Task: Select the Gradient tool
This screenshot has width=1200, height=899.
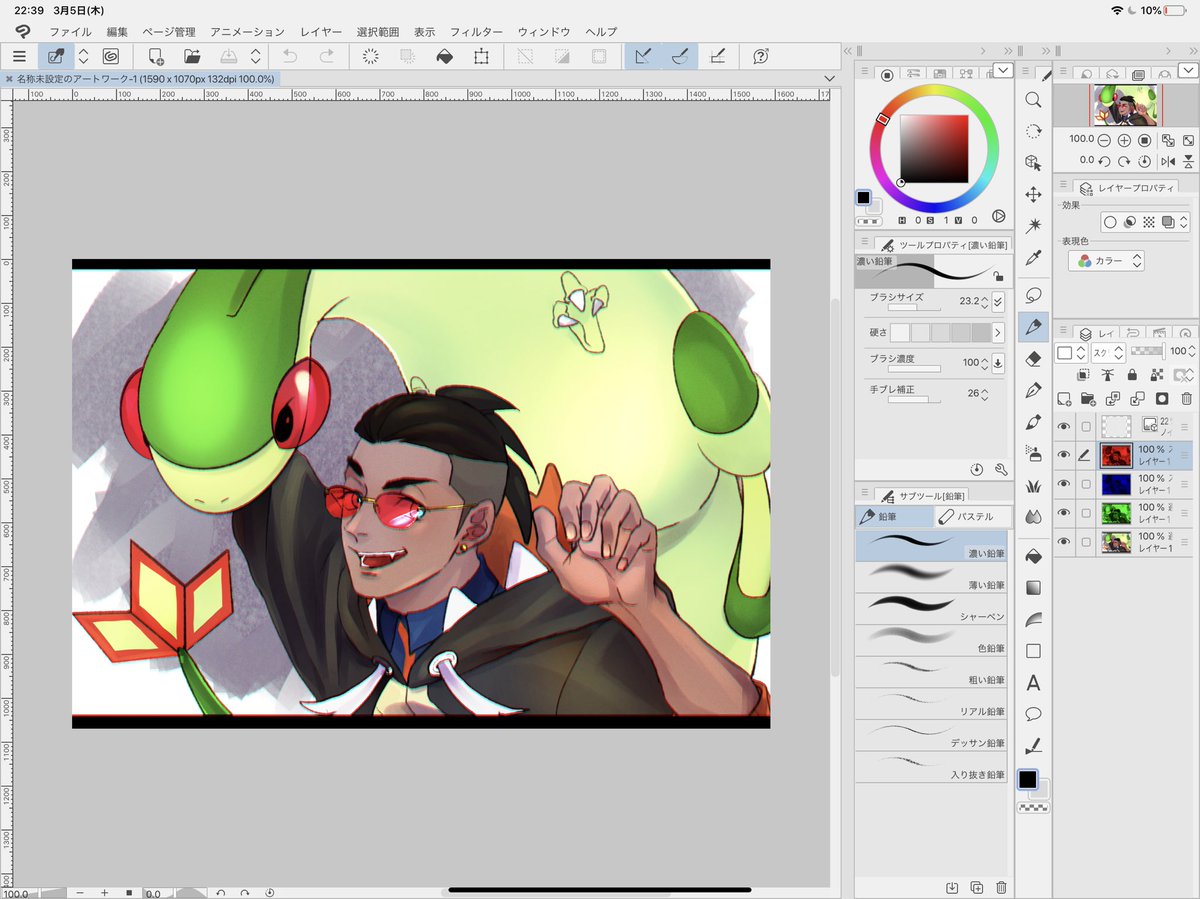Action: tap(1033, 588)
